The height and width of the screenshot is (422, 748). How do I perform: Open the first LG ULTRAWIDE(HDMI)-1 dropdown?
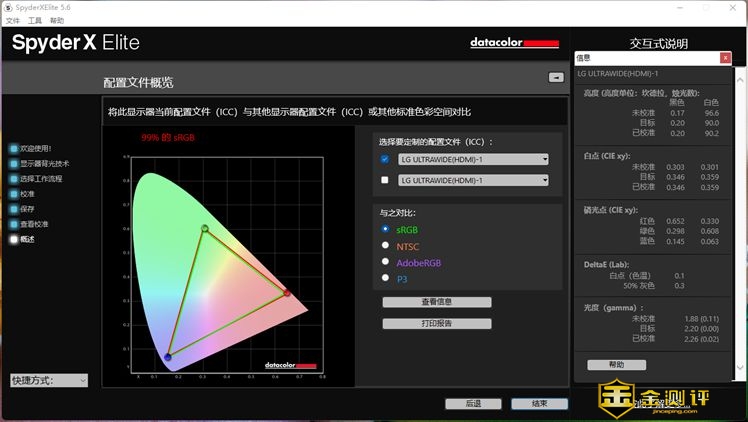point(473,159)
